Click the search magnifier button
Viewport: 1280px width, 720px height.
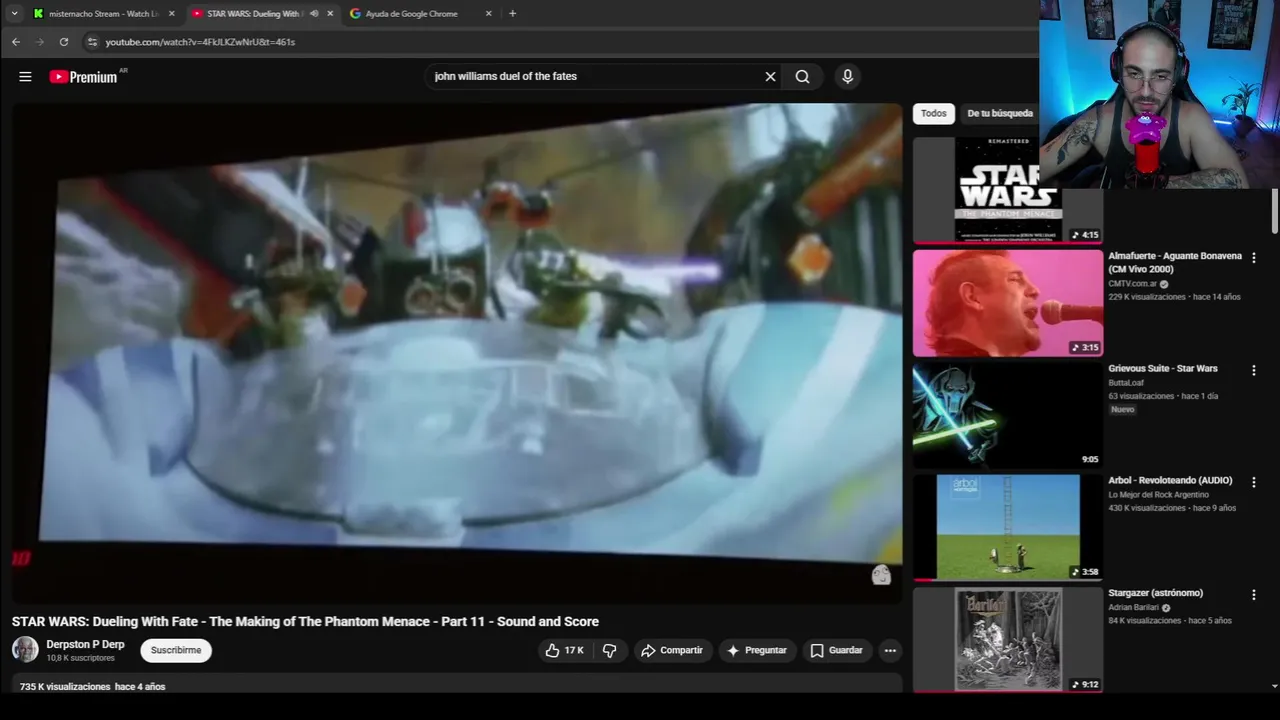(x=802, y=76)
